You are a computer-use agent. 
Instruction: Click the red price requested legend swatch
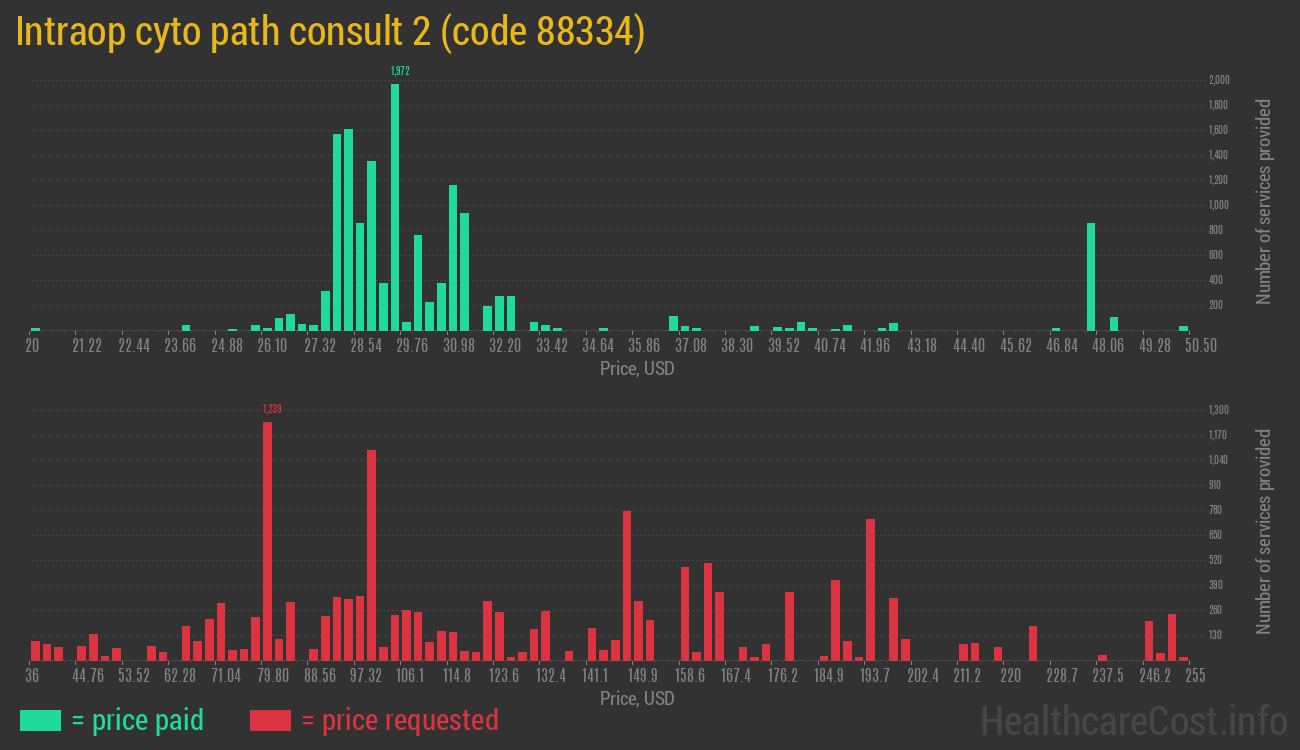(270, 720)
